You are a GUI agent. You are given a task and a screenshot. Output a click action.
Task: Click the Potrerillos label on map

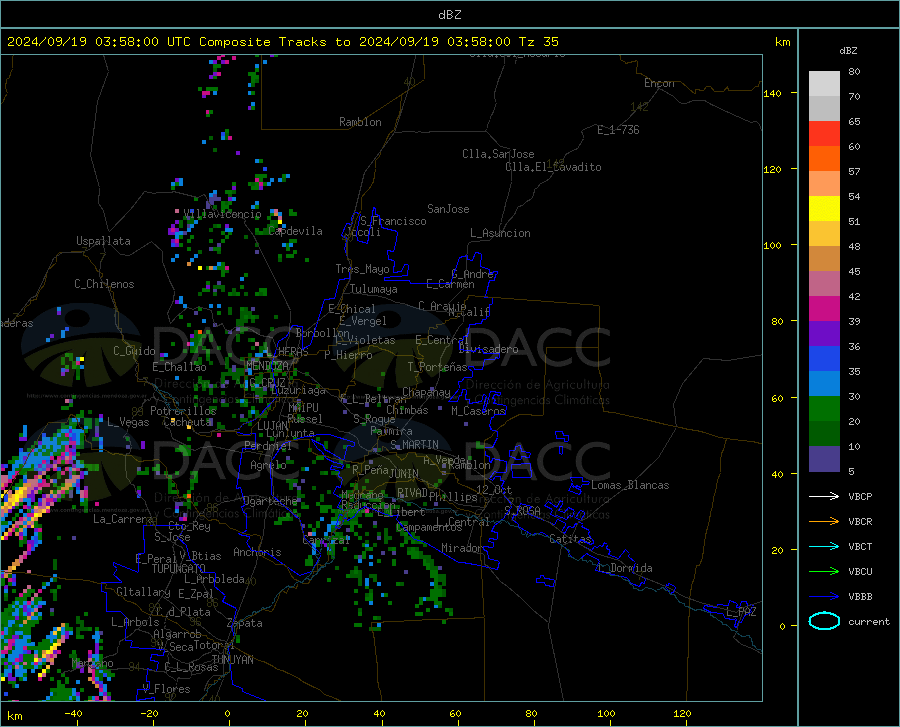[x=183, y=411]
